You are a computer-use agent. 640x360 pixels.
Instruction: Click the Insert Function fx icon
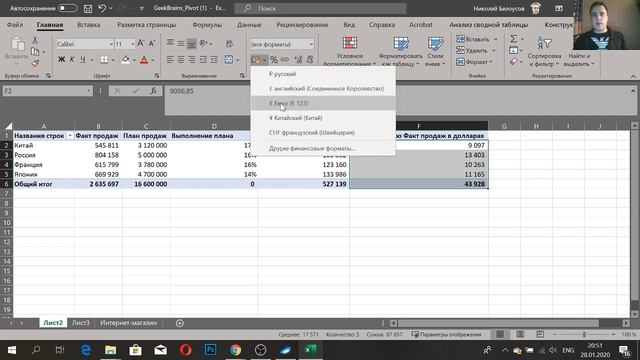click(153, 91)
